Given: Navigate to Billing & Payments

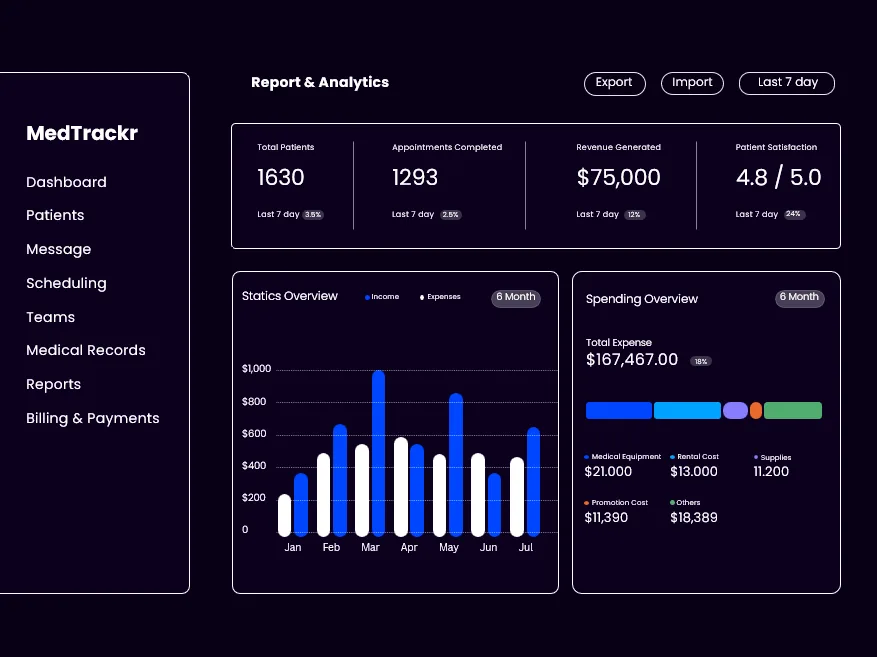Looking at the screenshot, I should 92,418.
